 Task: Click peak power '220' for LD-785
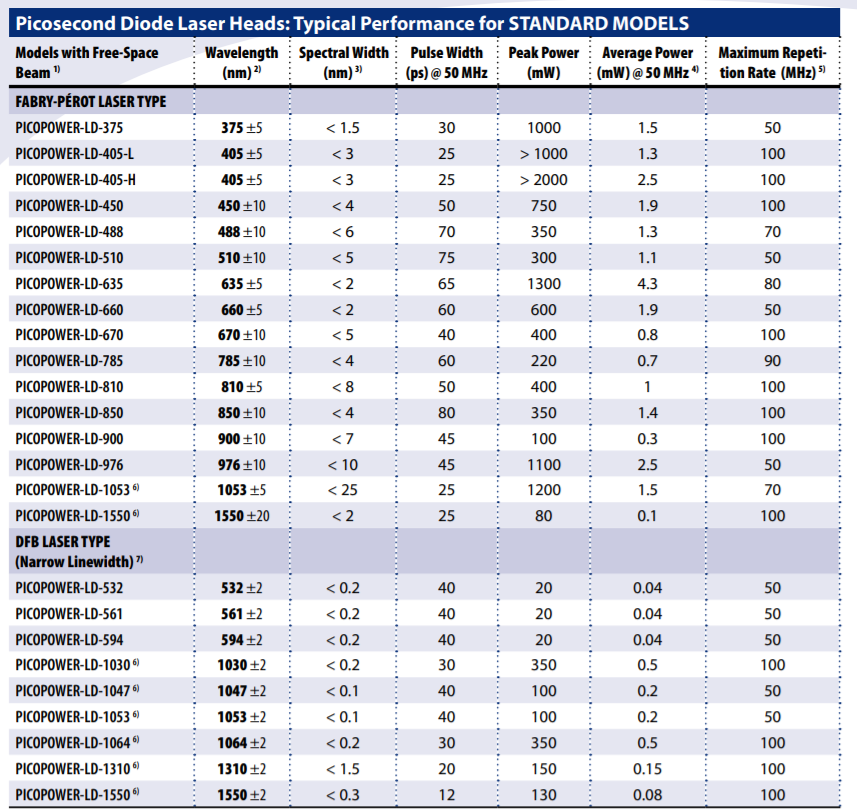(544, 361)
